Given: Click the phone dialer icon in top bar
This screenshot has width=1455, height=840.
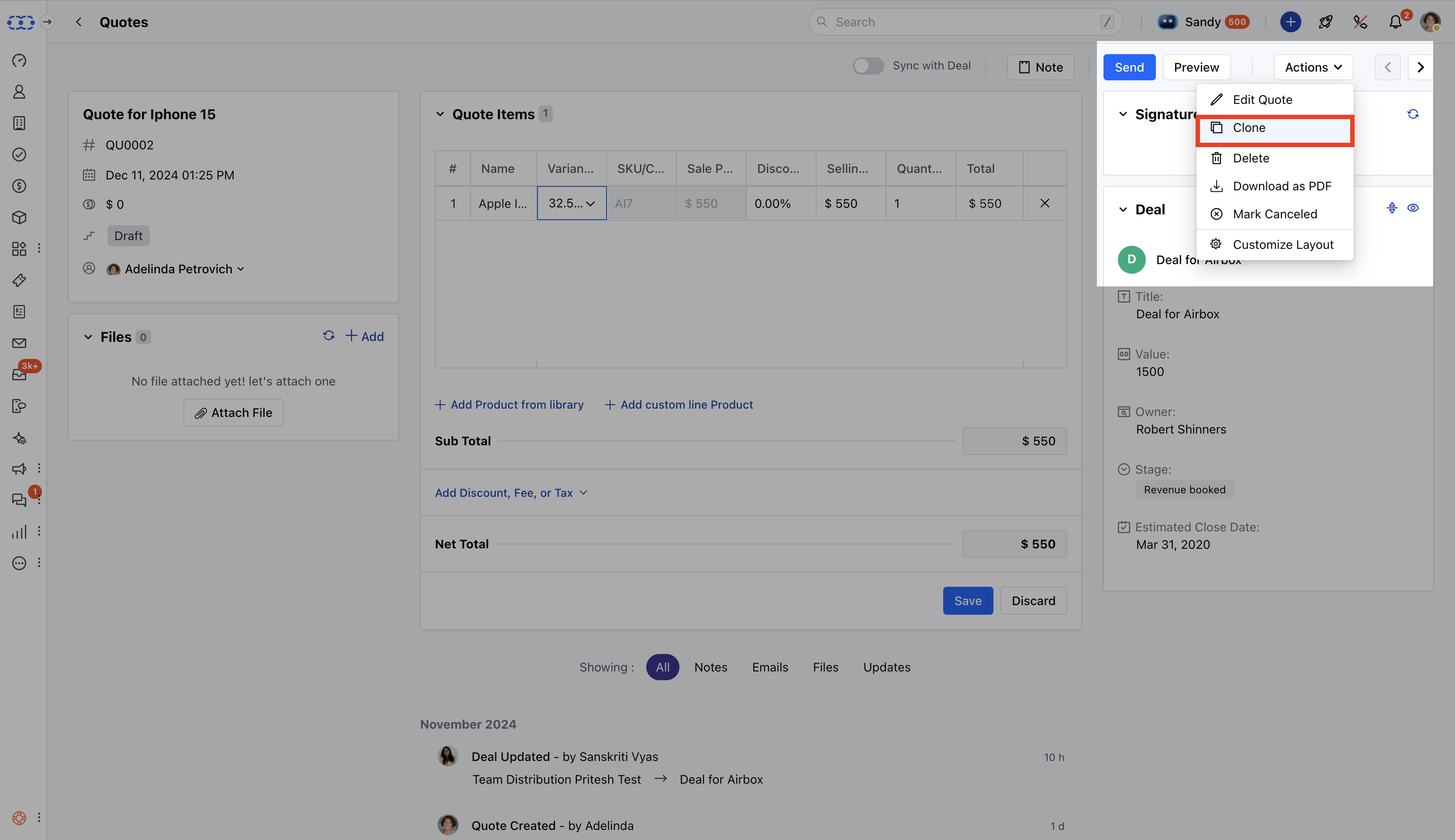Looking at the screenshot, I should [1360, 22].
